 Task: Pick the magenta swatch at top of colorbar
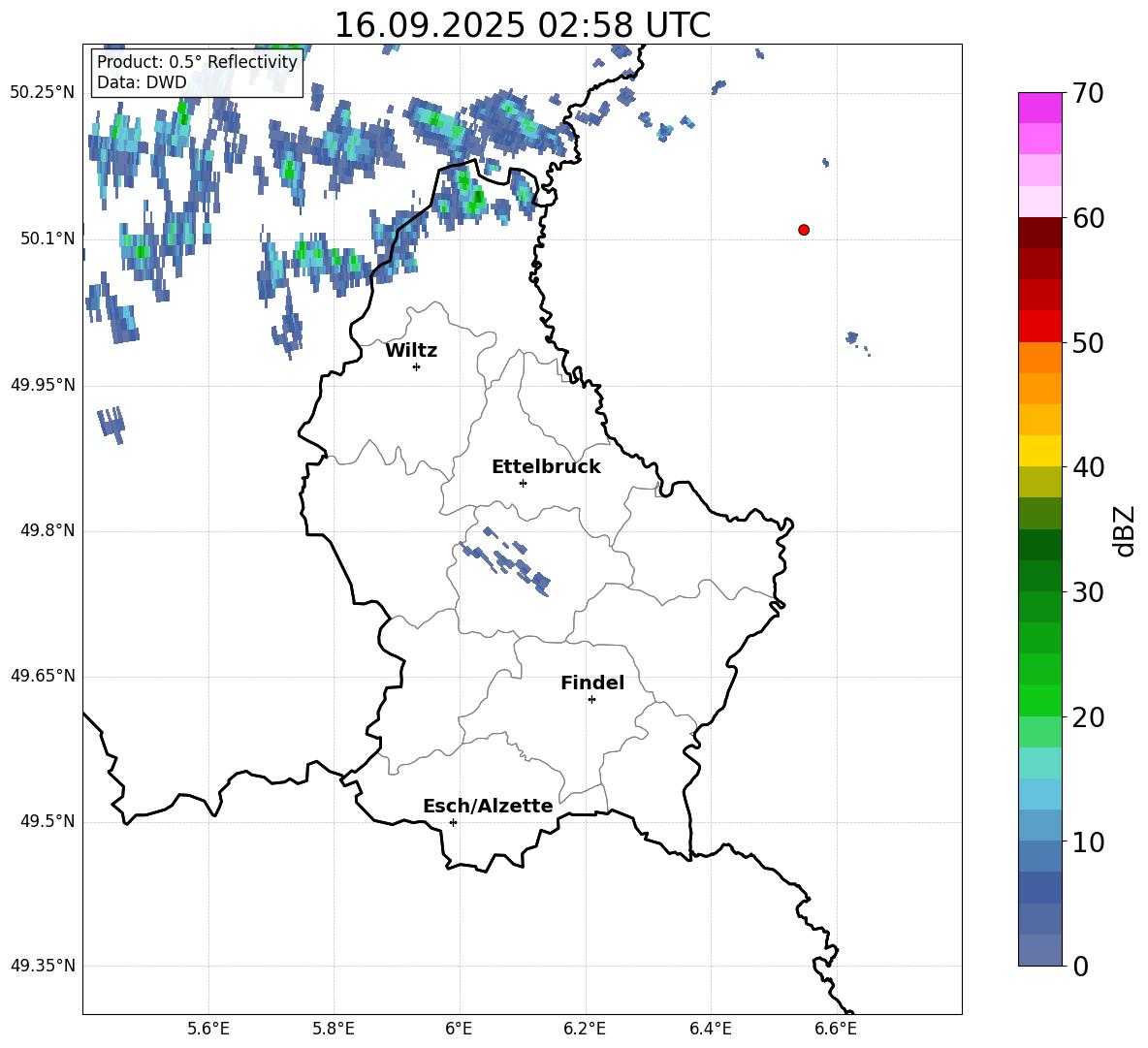(x=1040, y=108)
